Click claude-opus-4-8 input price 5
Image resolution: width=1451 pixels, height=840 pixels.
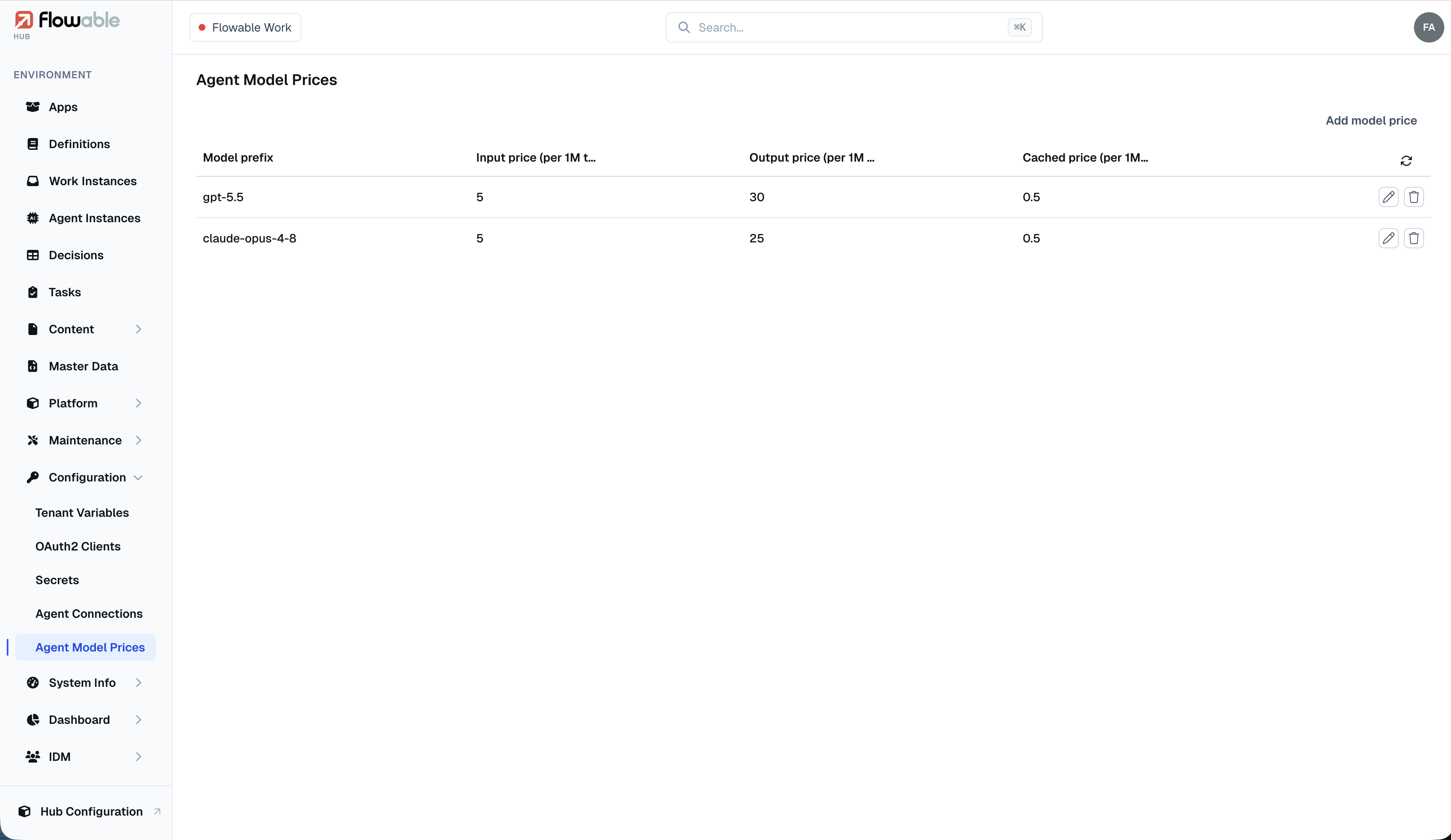480,238
